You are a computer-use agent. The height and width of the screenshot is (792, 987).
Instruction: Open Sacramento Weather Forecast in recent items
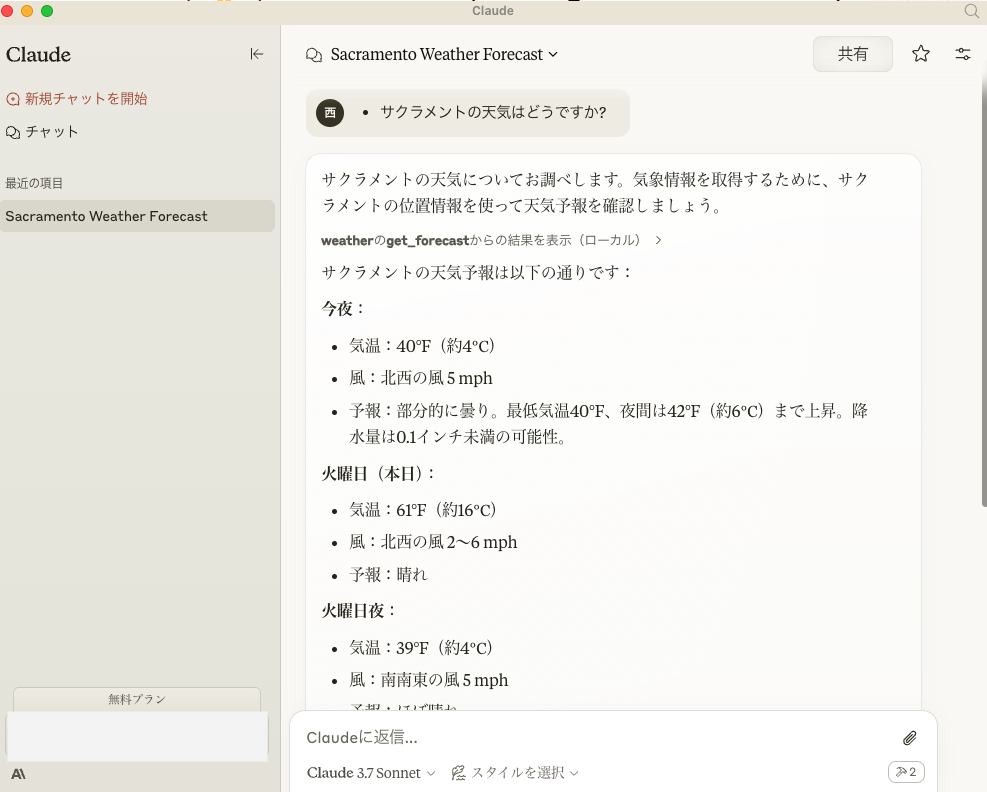137,216
